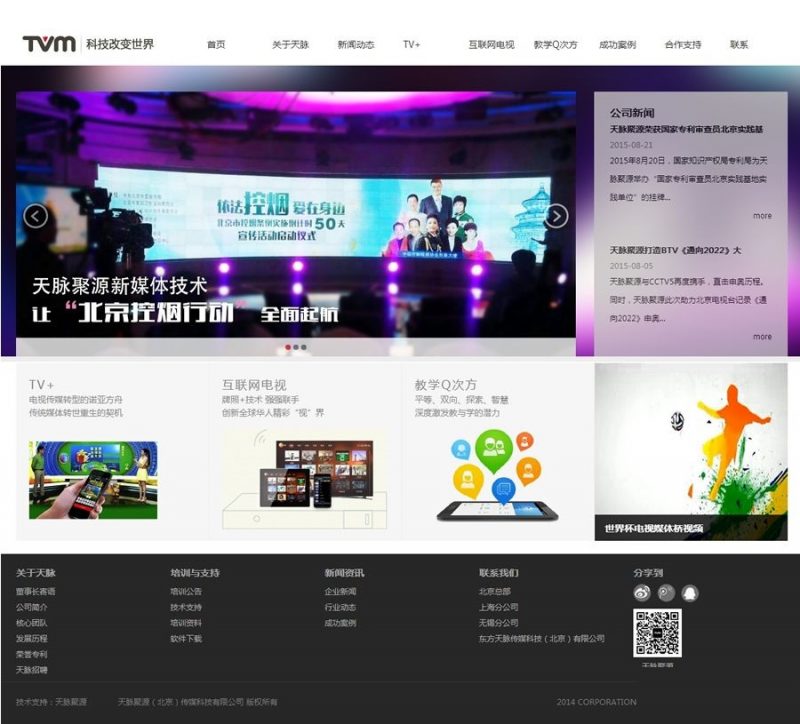The width and height of the screenshot is (800, 724).
Task: Open the 互联网电视 navigation menu
Action: (491, 45)
